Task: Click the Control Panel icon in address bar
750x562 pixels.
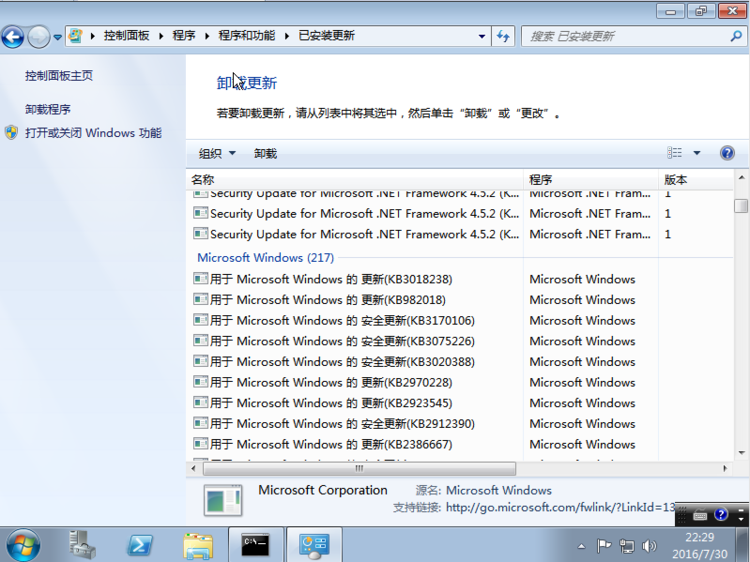Action: pos(75,36)
